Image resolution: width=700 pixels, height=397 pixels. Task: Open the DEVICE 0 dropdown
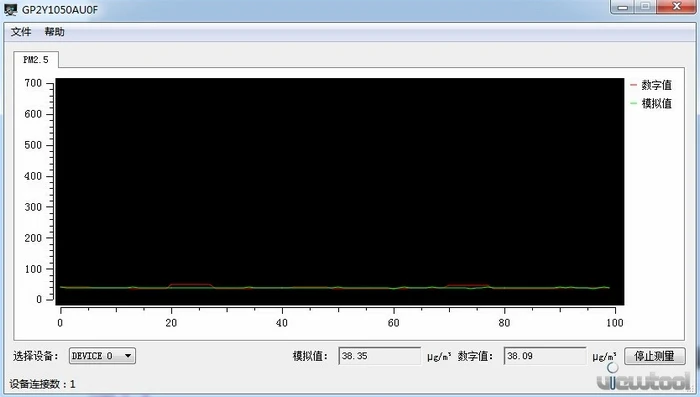point(102,356)
